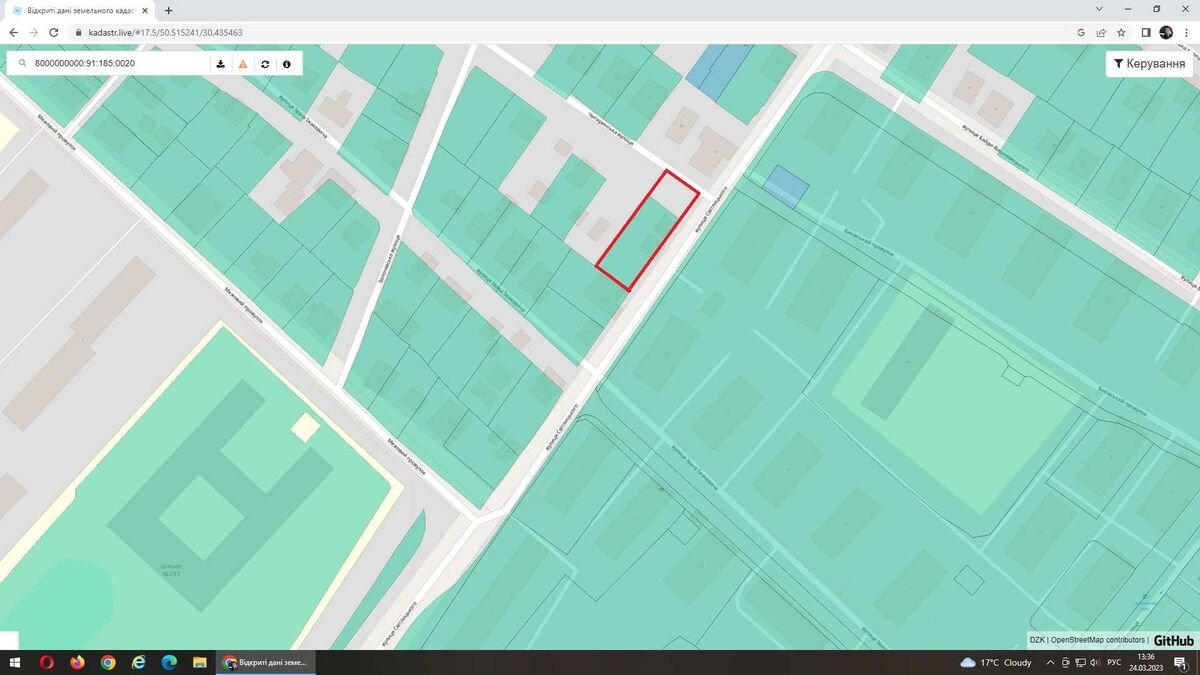Launch Firefox from the taskbar
This screenshot has width=1200, height=675.
tap(77, 662)
